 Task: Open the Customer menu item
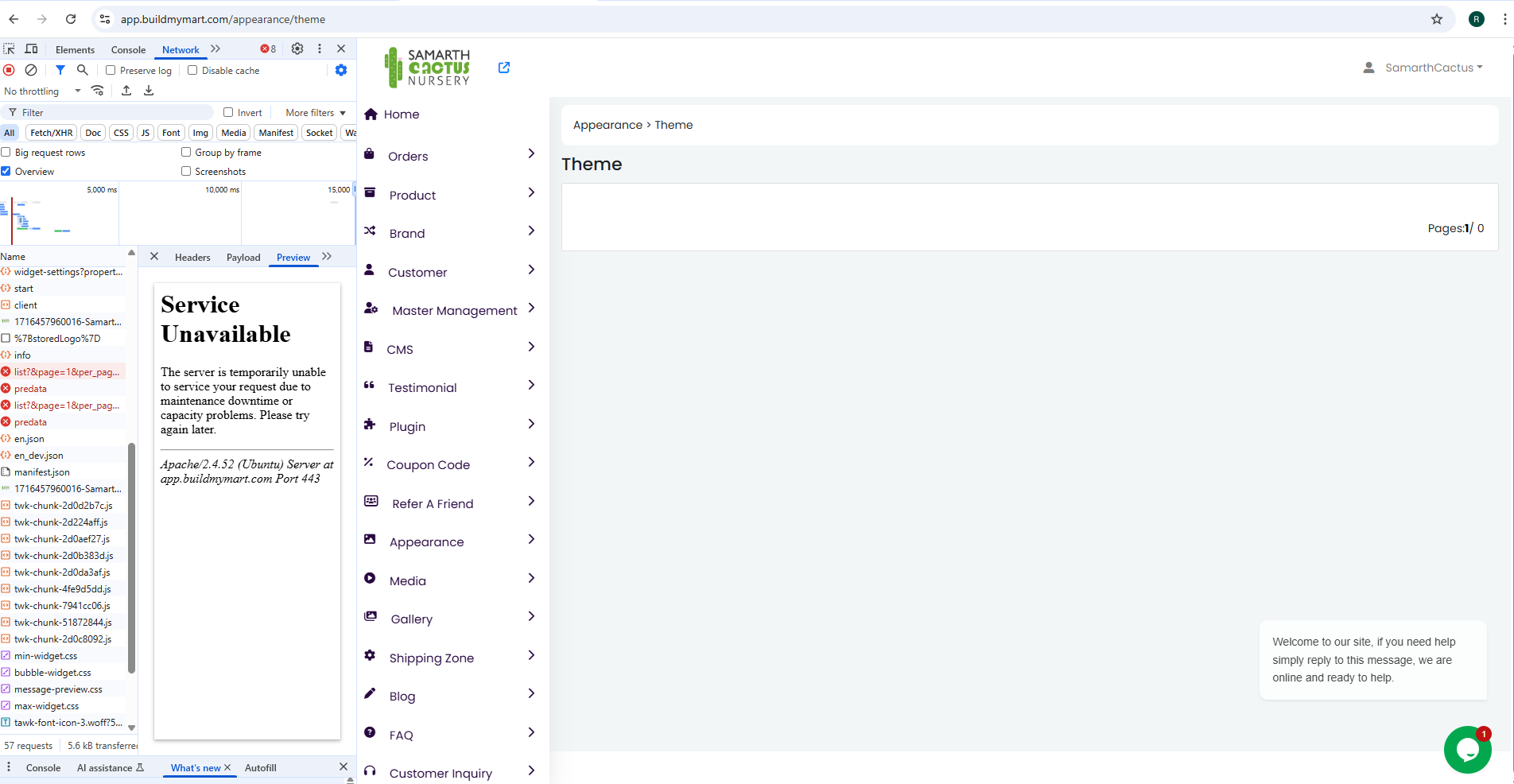click(x=417, y=272)
